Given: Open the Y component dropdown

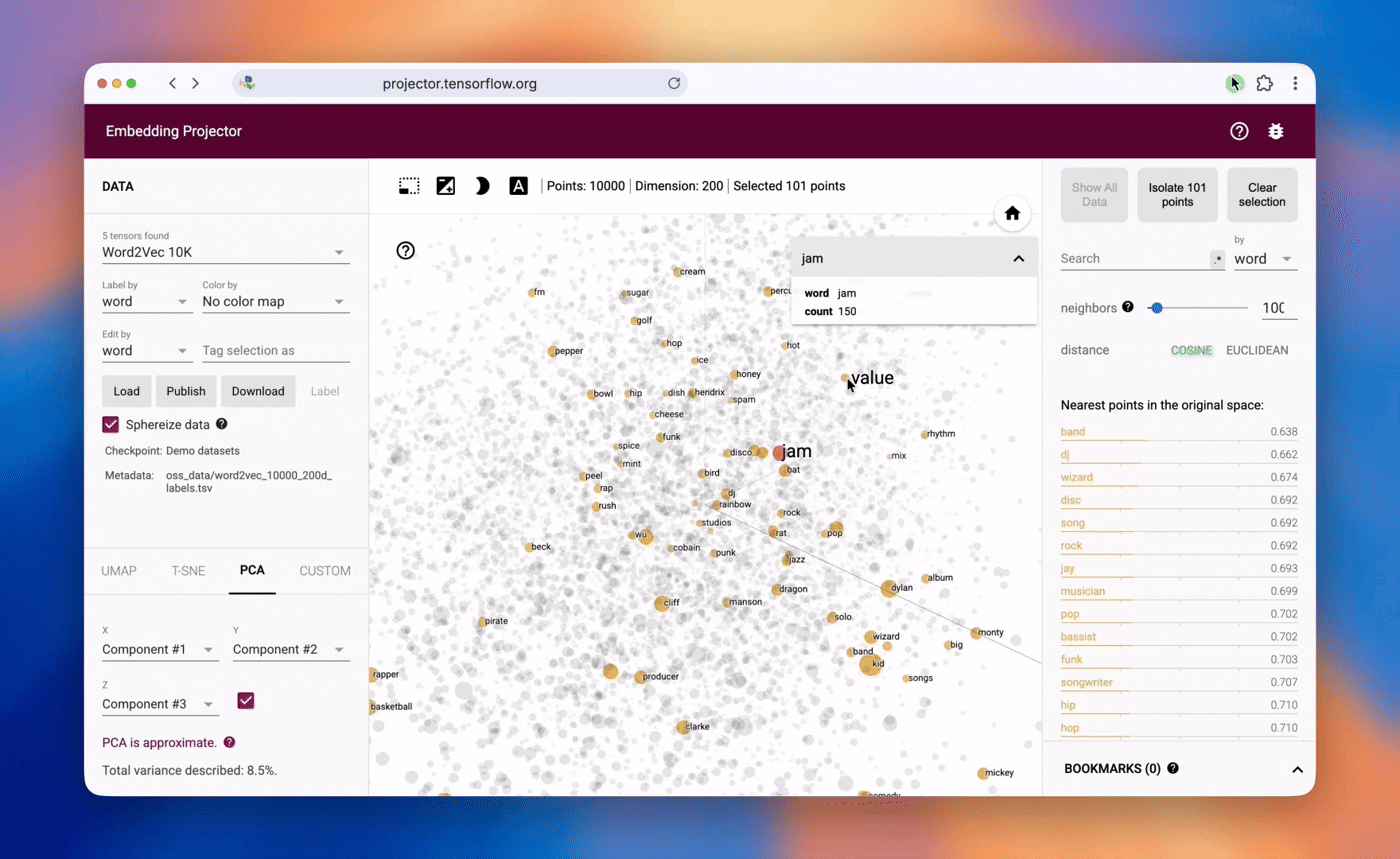Looking at the screenshot, I should tap(291, 649).
